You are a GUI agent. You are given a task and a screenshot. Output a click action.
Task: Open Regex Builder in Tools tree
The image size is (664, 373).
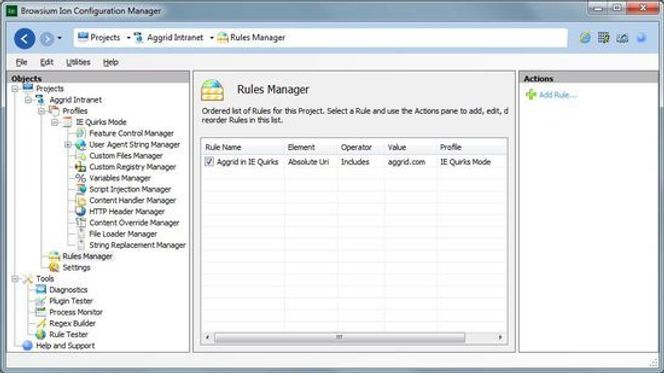[x=72, y=323]
